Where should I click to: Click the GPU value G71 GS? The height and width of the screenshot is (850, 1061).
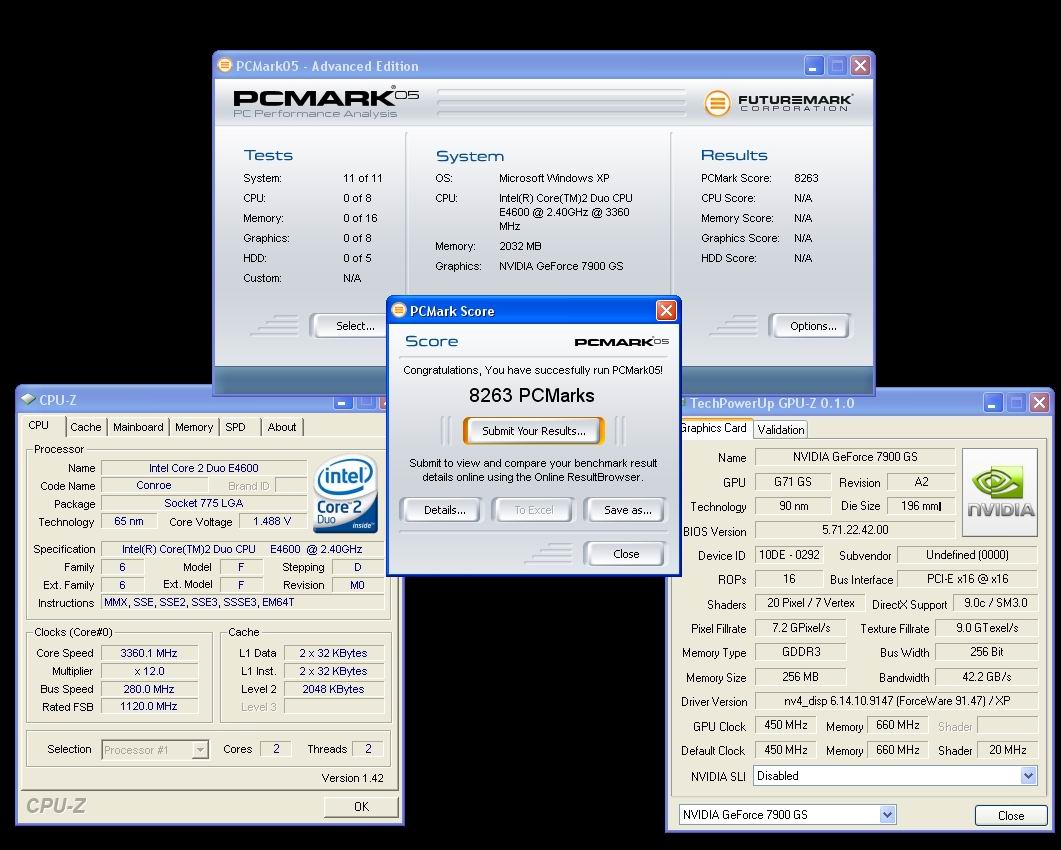792,482
